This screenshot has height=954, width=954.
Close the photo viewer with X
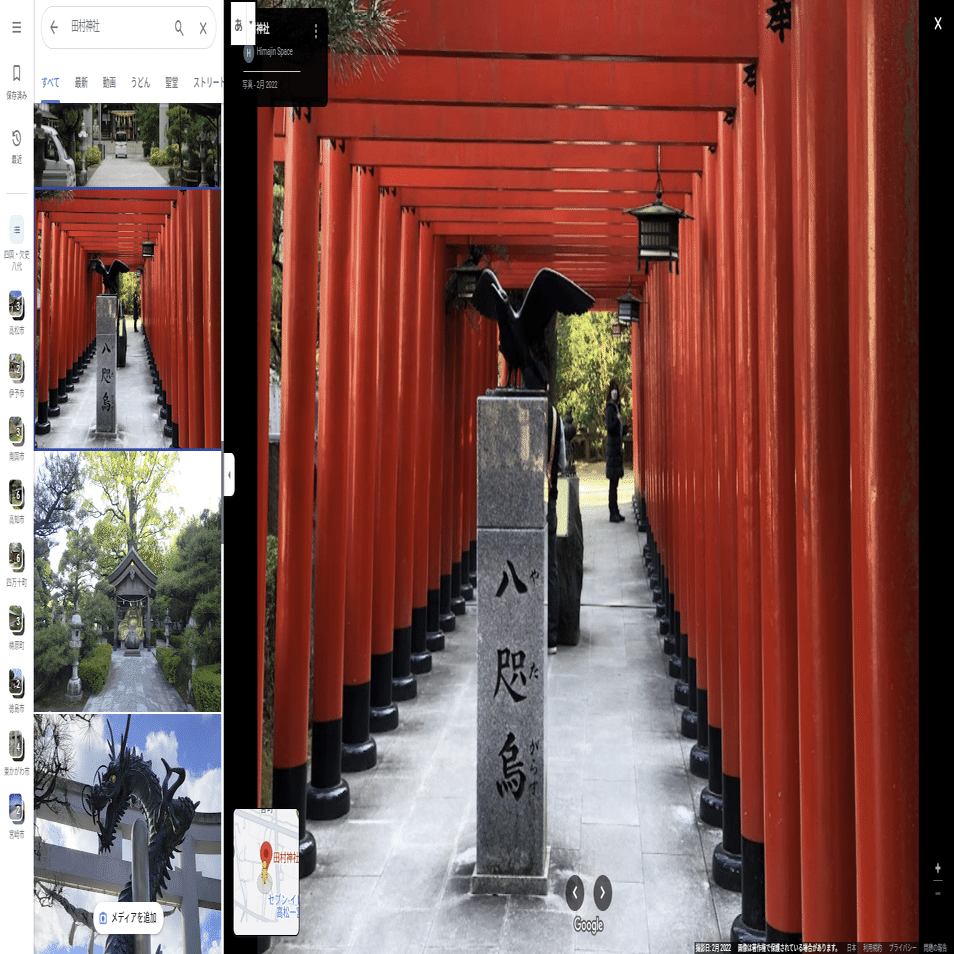tap(938, 24)
